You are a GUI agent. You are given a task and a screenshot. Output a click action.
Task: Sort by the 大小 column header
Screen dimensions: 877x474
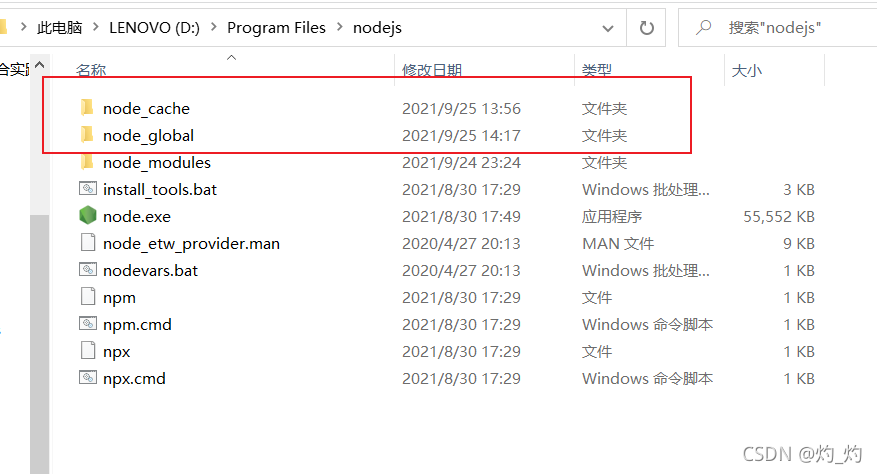tap(747, 71)
